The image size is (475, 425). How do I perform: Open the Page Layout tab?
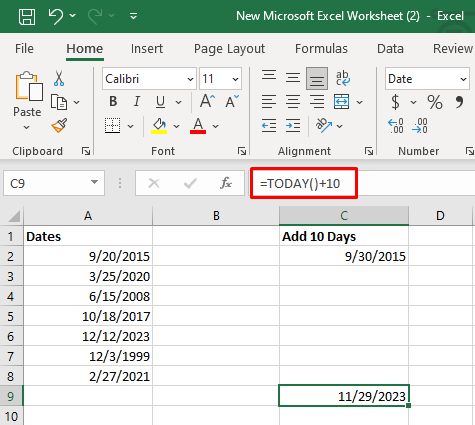click(x=229, y=49)
